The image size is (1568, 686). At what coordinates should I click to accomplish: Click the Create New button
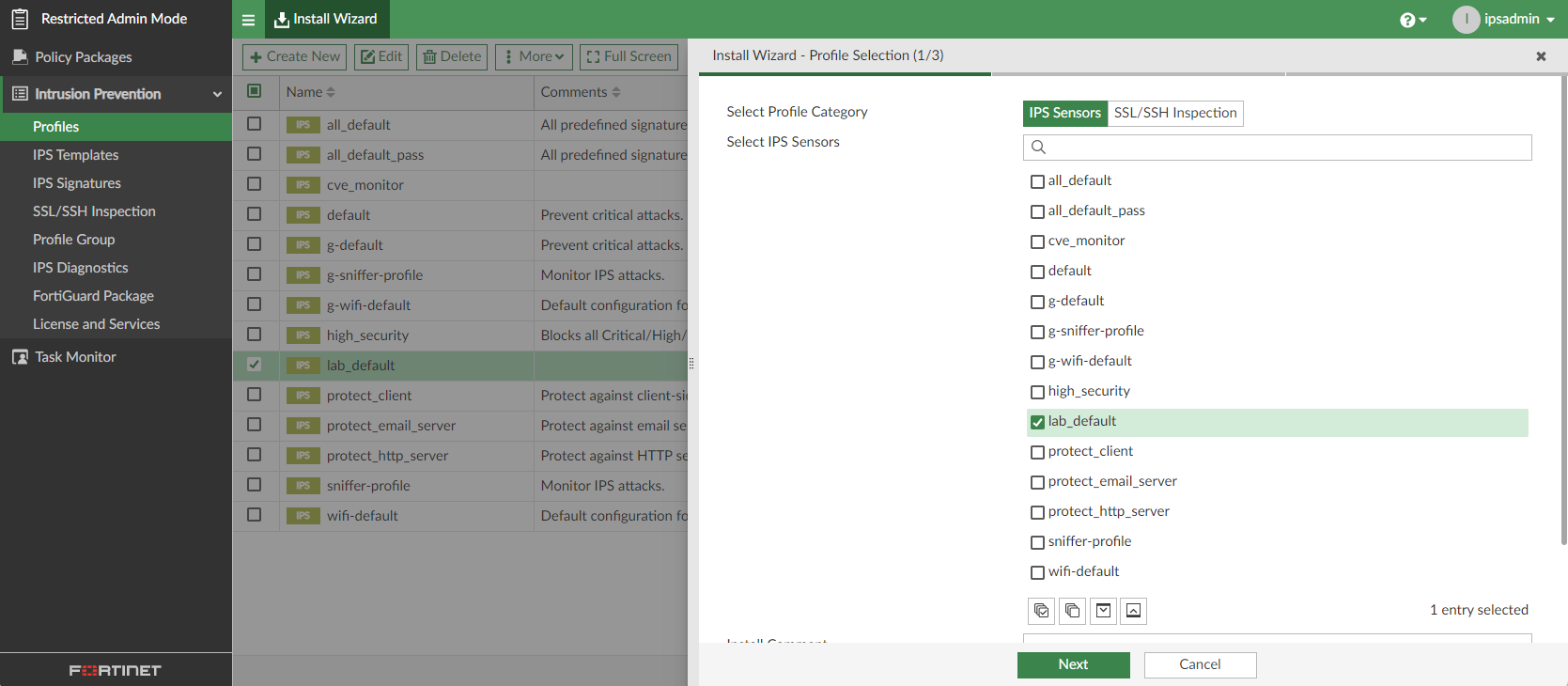click(x=294, y=56)
